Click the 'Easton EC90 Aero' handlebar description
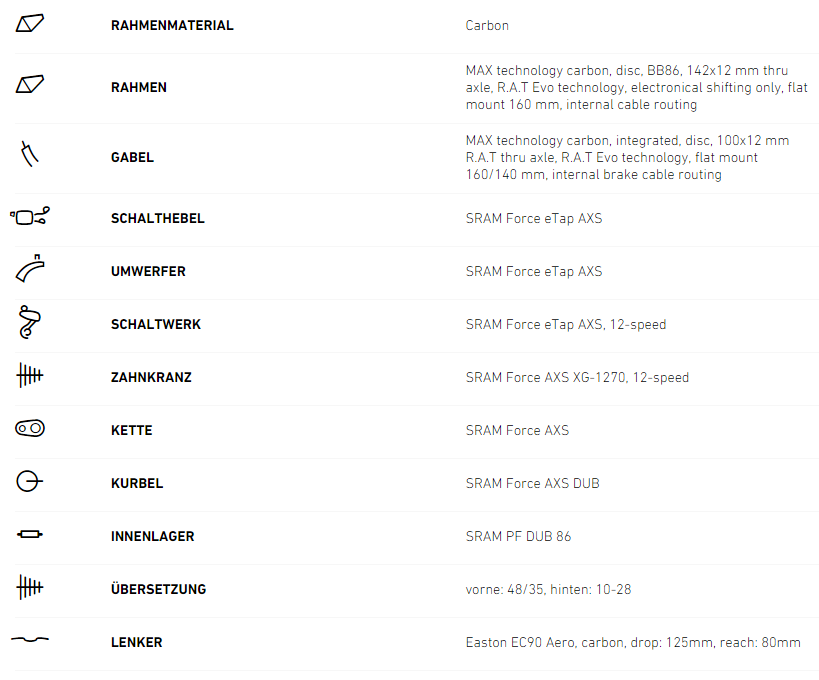This screenshot has width=819, height=680. click(632, 643)
